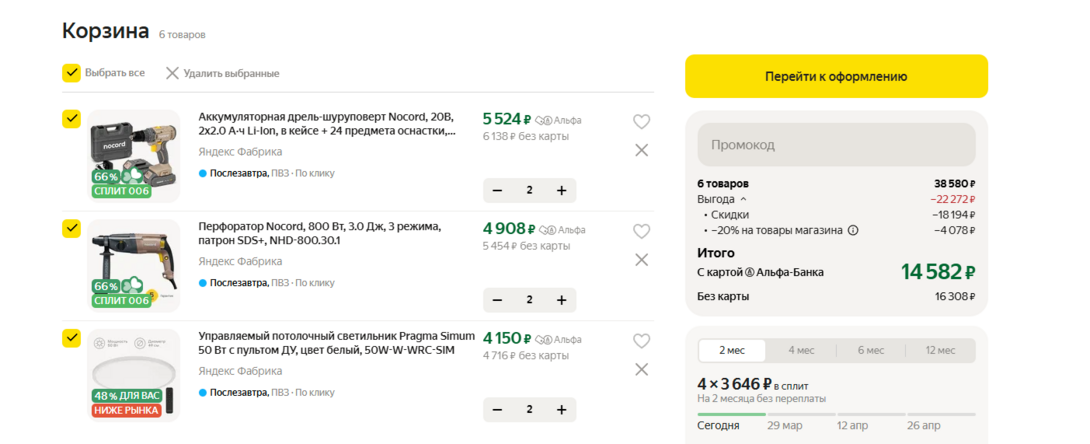This screenshot has width=1090, height=444.
Task: Select the '4 мес' split tab
Action: 800,350
